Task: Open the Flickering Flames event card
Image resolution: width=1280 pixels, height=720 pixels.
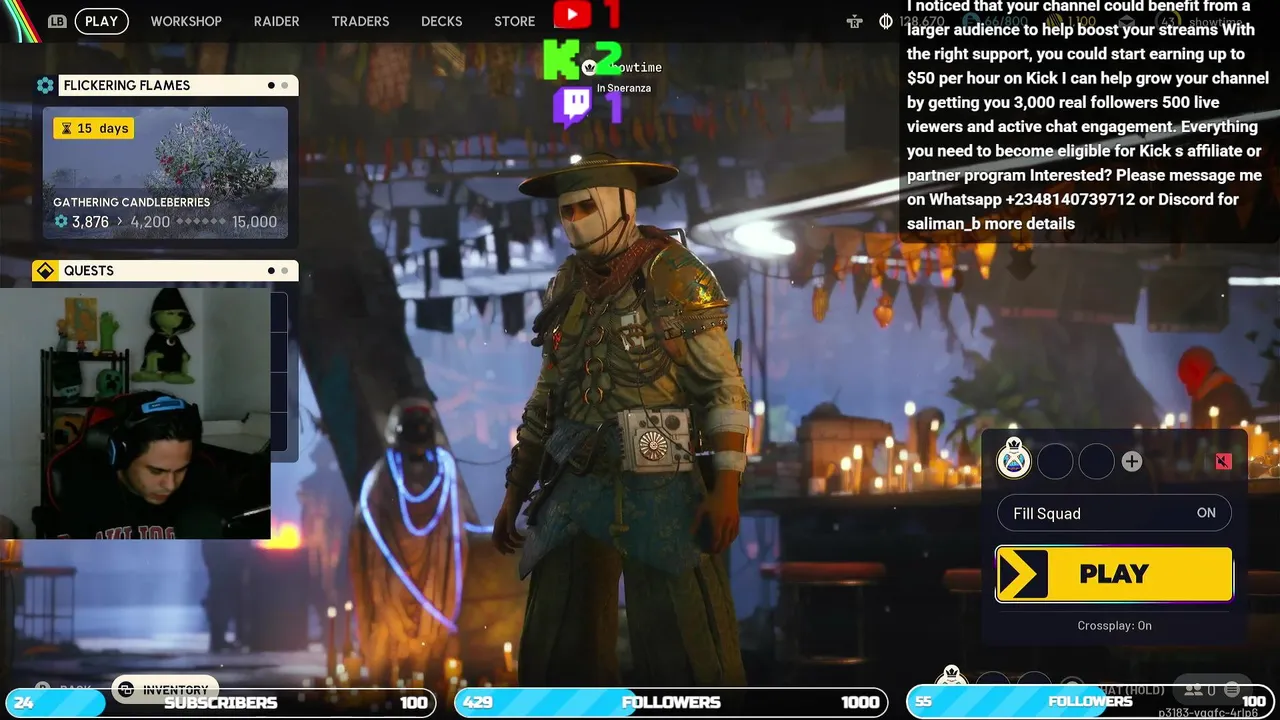Action: click(165, 172)
